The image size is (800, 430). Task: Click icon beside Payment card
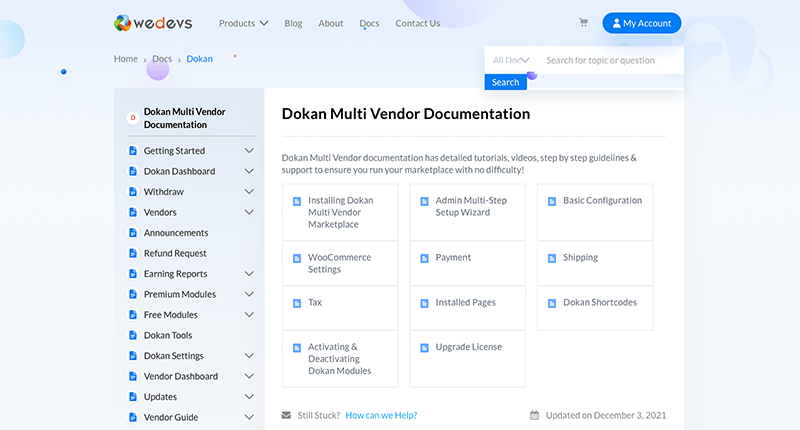tap(424, 259)
